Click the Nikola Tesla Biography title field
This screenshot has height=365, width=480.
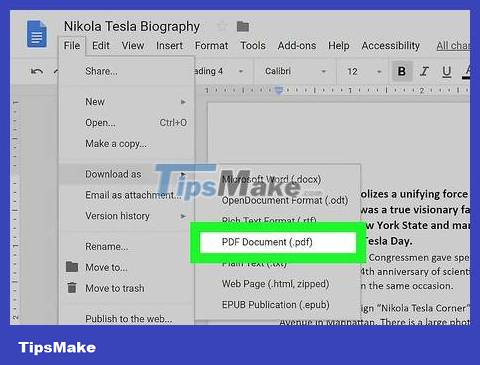tap(132, 26)
